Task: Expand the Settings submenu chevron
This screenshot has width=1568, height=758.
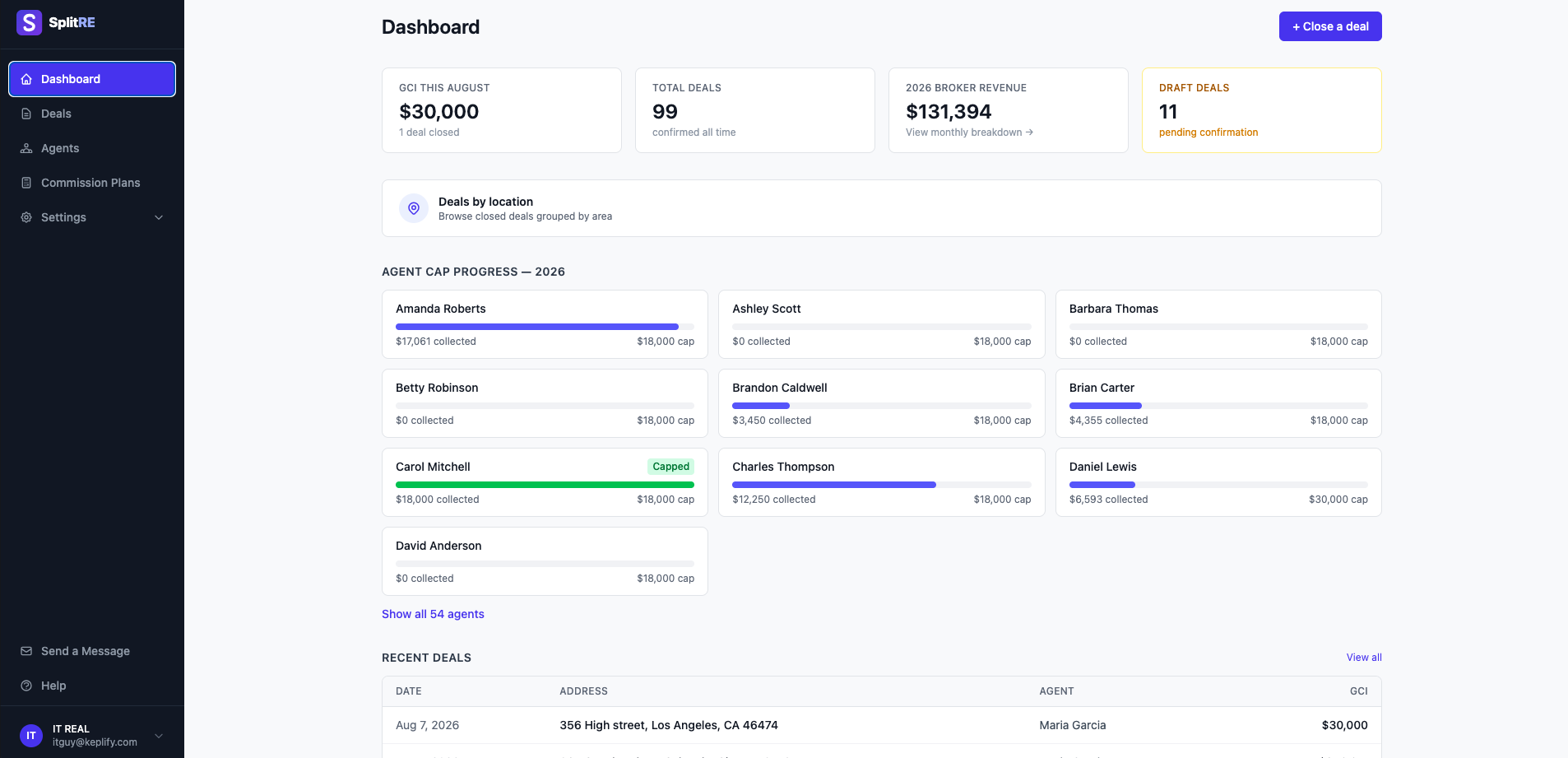Action: (x=159, y=217)
